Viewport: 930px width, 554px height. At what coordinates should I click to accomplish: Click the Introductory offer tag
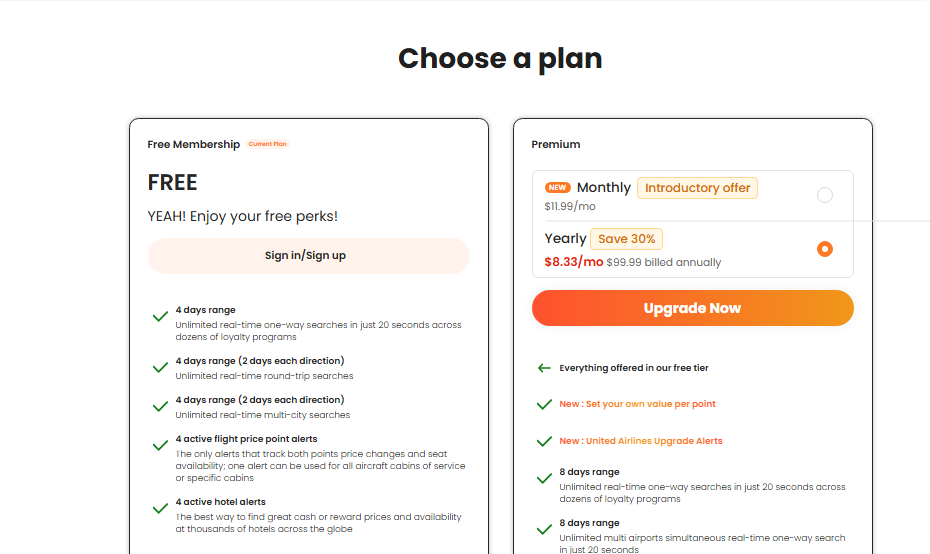[x=698, y=188]
